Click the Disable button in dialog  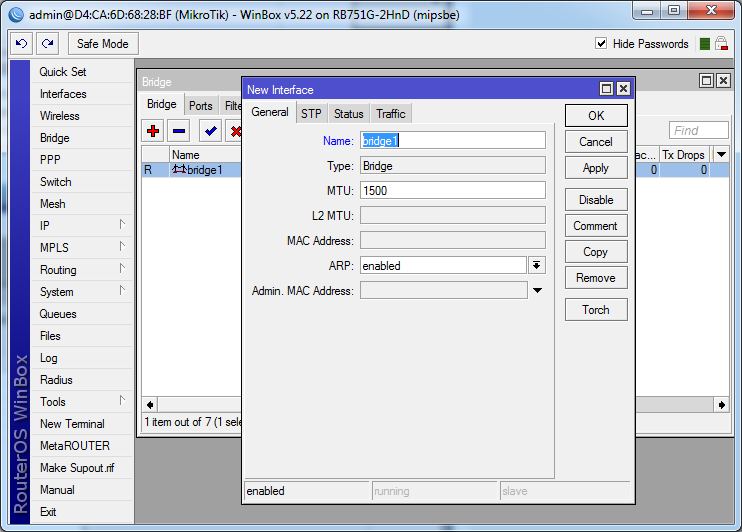click(x=596, y=200)
